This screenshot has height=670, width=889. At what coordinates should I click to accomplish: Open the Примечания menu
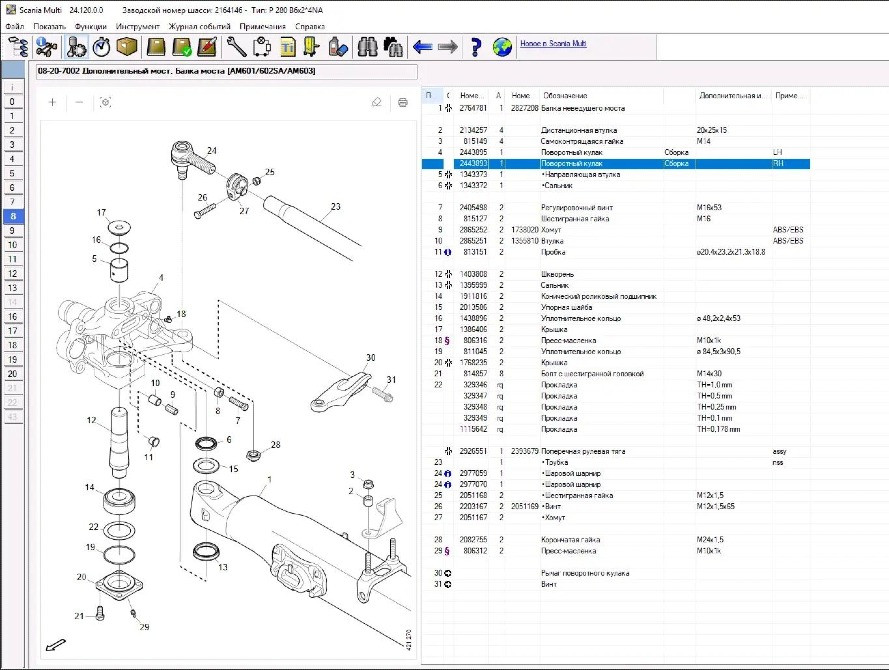click(x=263, y=26)
